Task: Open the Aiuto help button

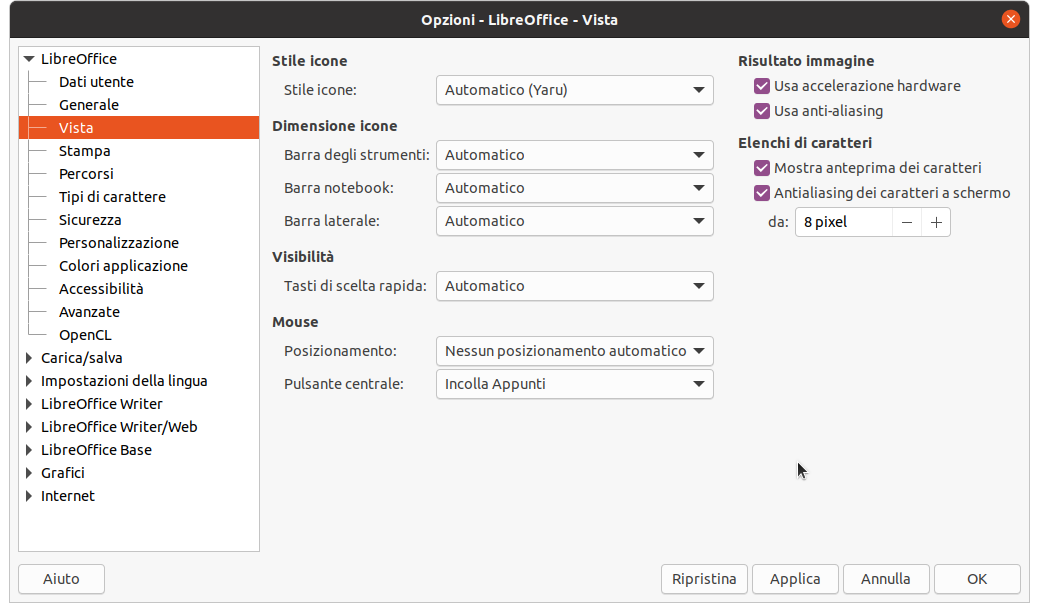Action: click(x=61, y=579)
